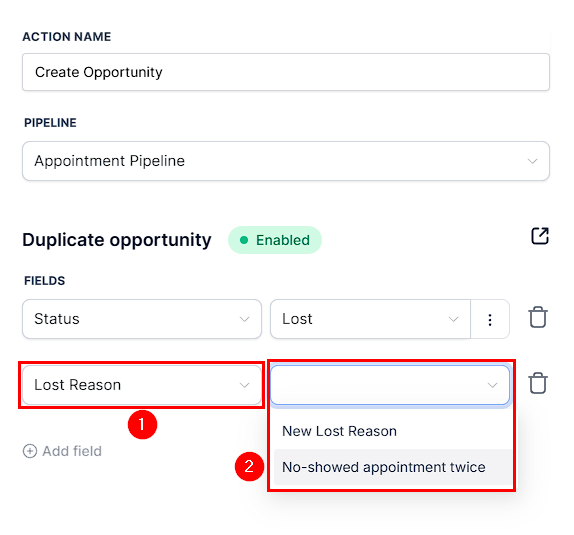Open the Lost value dropdown

pyautogui.click(x=370, y=319)
